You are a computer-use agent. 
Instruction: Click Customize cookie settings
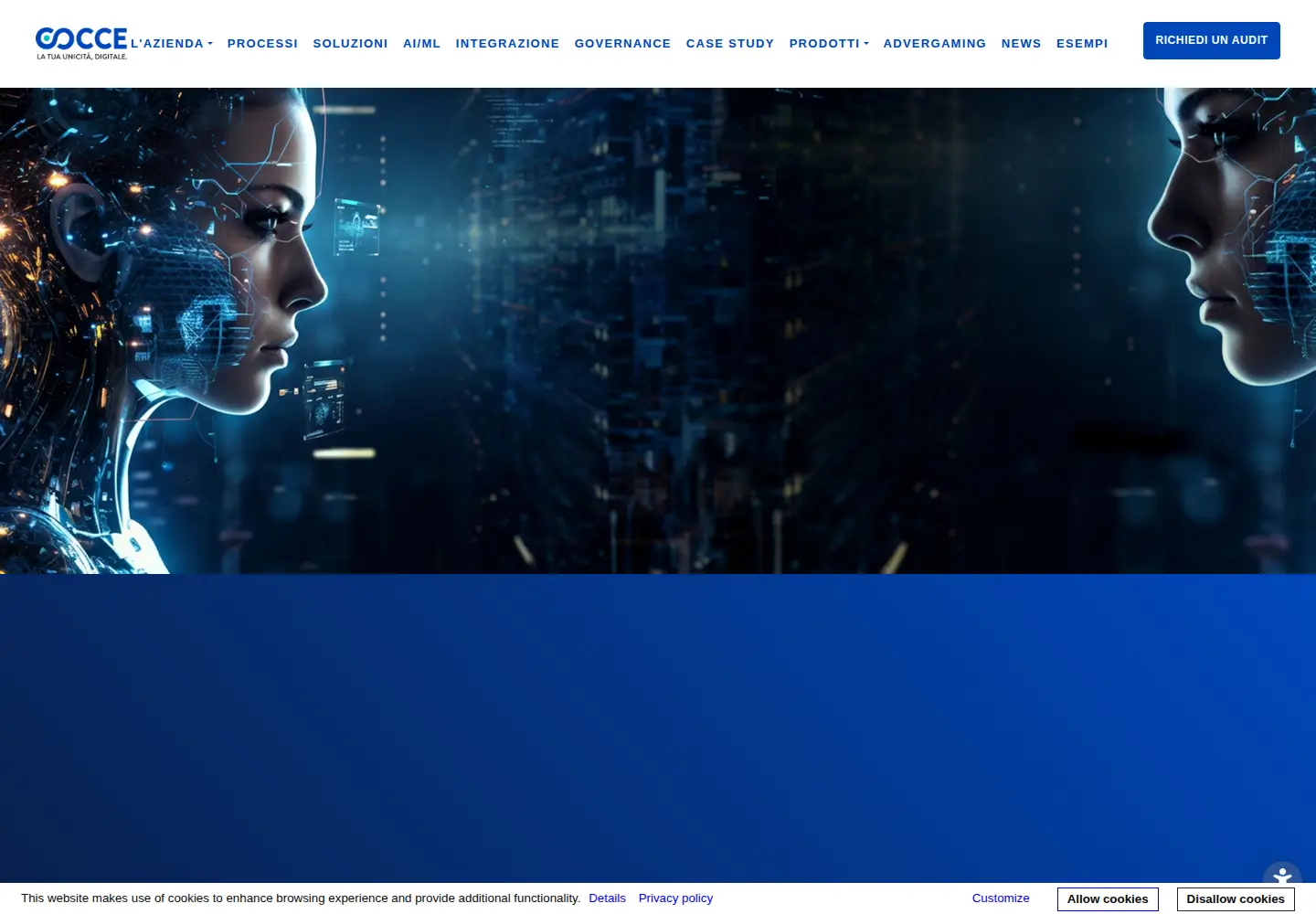[x=1001, y=898]
